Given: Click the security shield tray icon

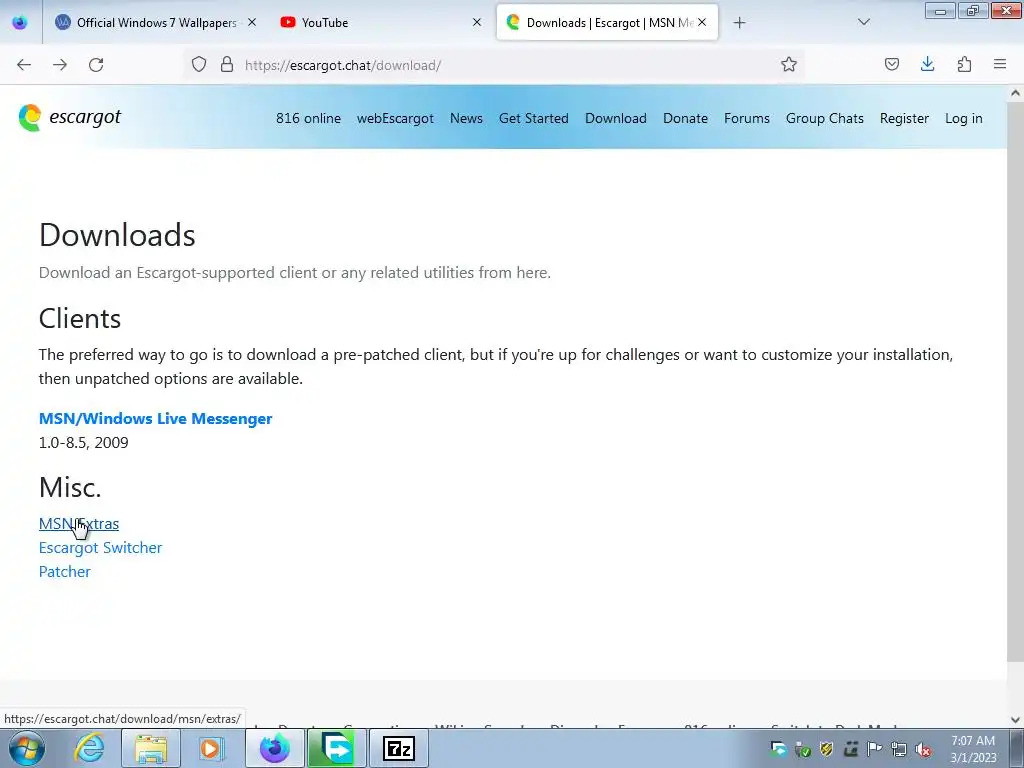Looking at the screenshot, I should click(827, 749).
